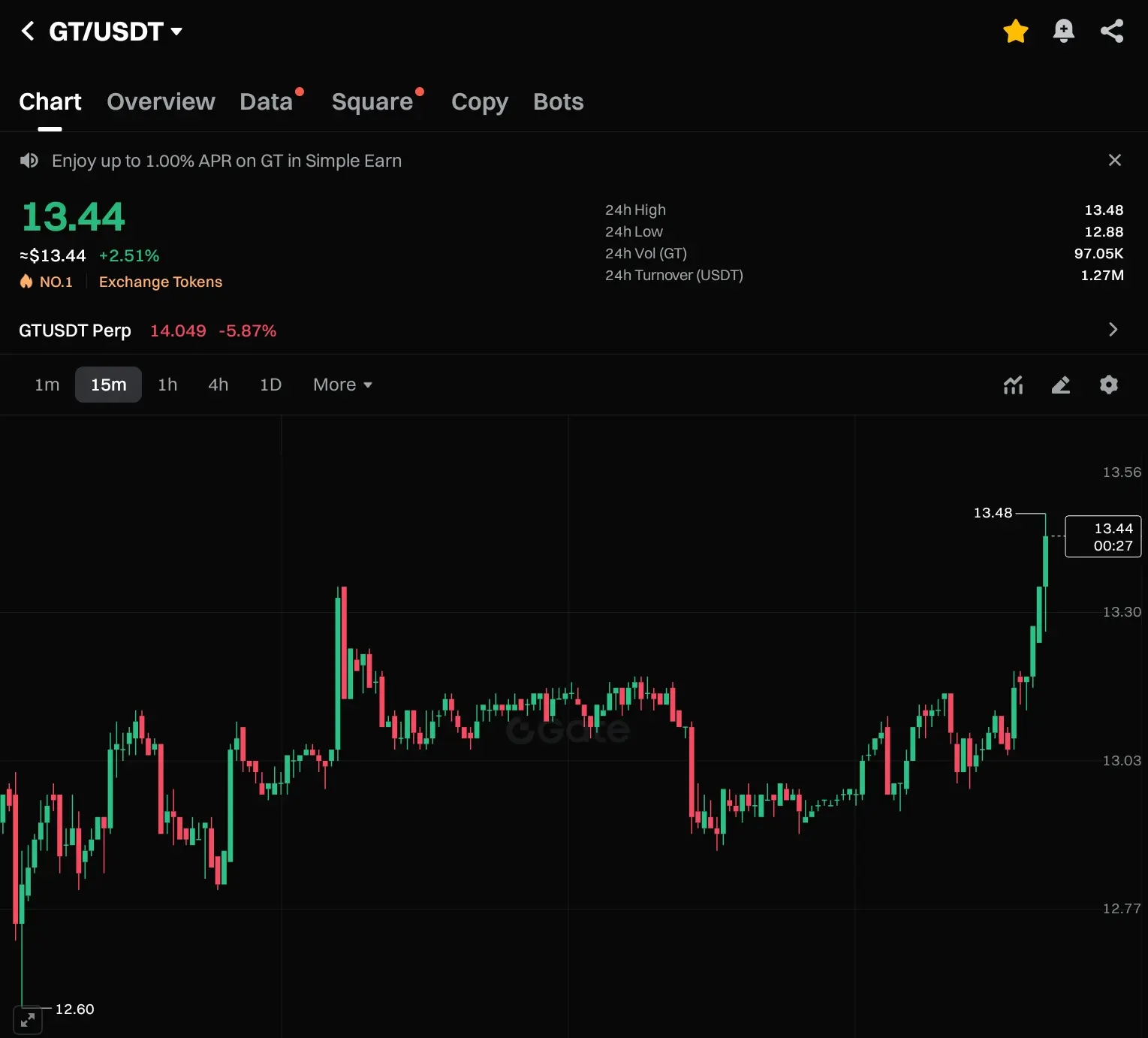
Task: Switch to the Overview tab
Action: (x=161, y=101)
